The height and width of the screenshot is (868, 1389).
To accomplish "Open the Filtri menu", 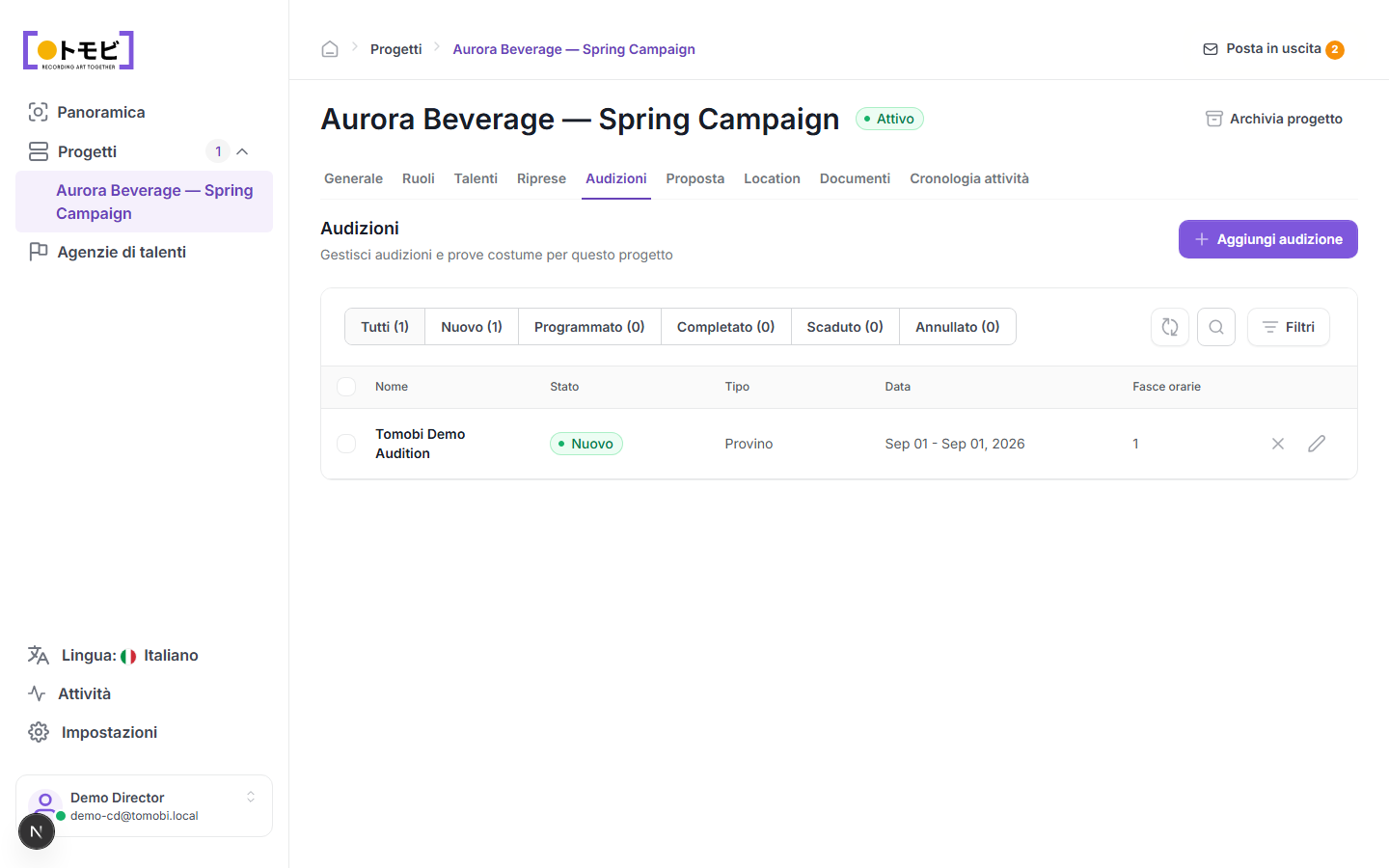I will point(1289,327).
